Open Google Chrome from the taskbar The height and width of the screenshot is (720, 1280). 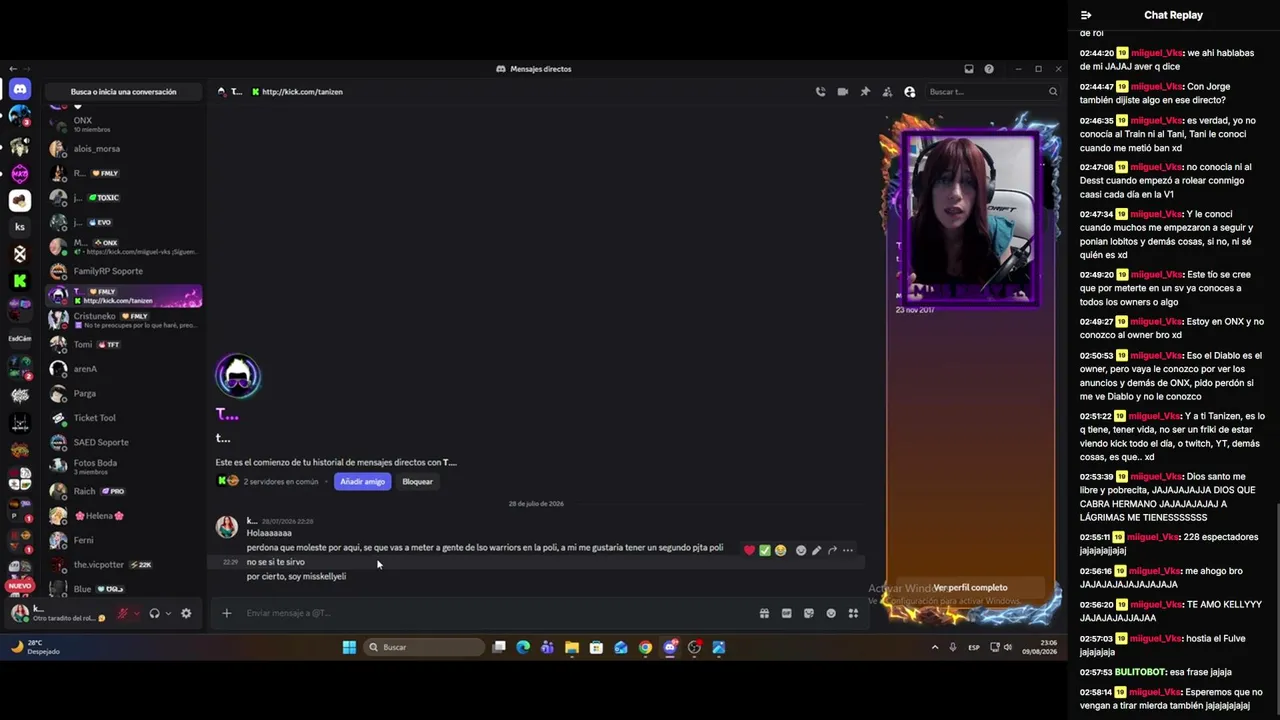[x=645, y=647]
